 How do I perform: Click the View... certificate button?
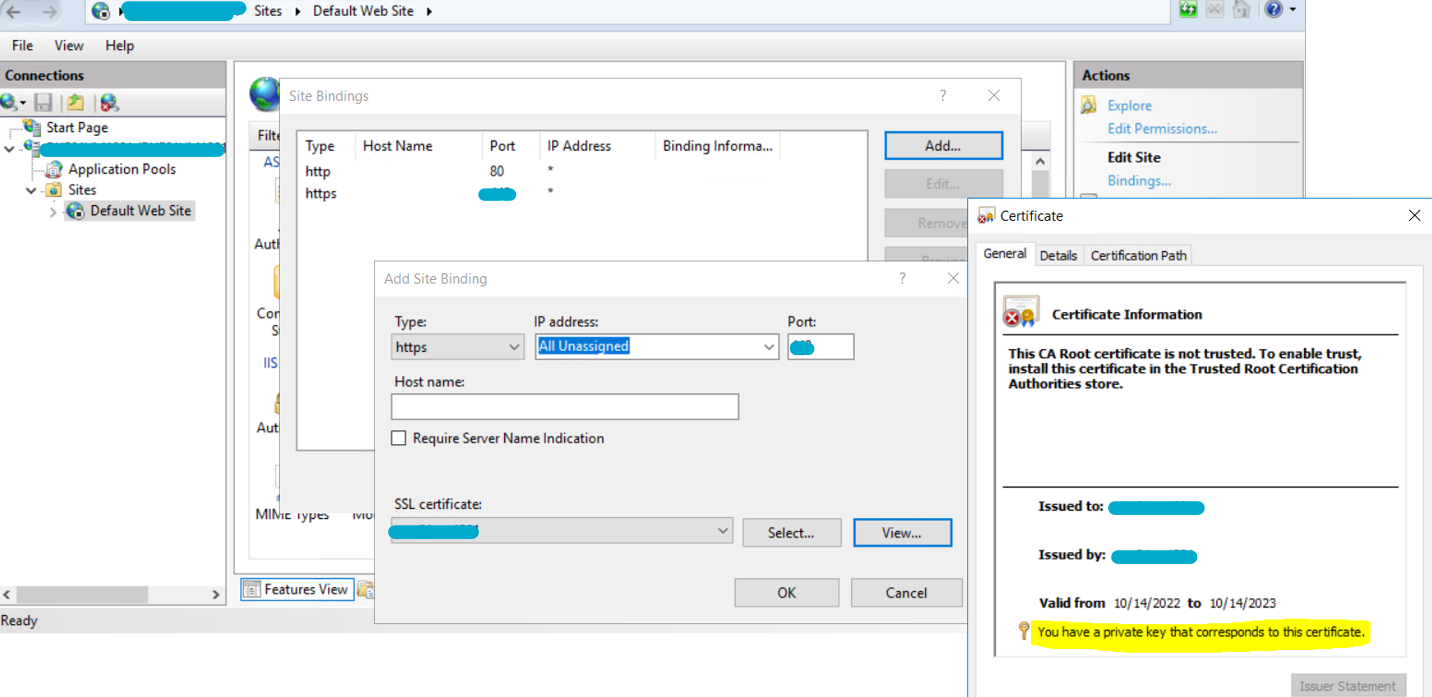coord(901,533)
